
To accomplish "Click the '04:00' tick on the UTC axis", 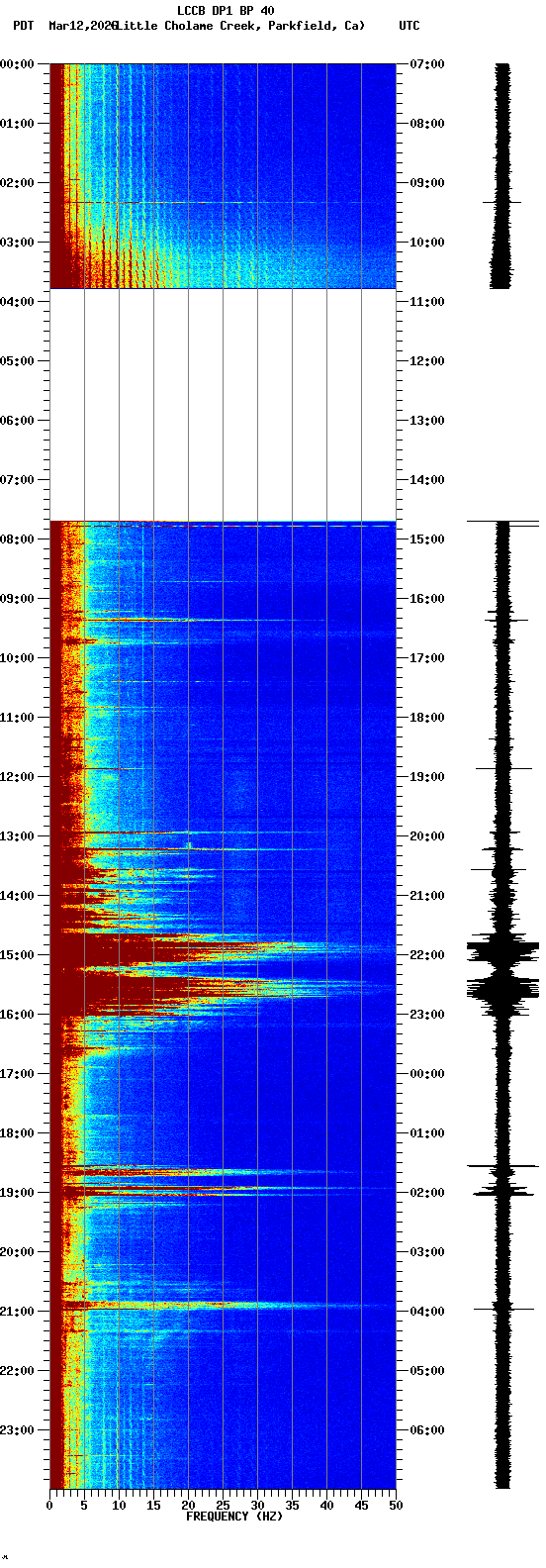I will [427, 1311].
